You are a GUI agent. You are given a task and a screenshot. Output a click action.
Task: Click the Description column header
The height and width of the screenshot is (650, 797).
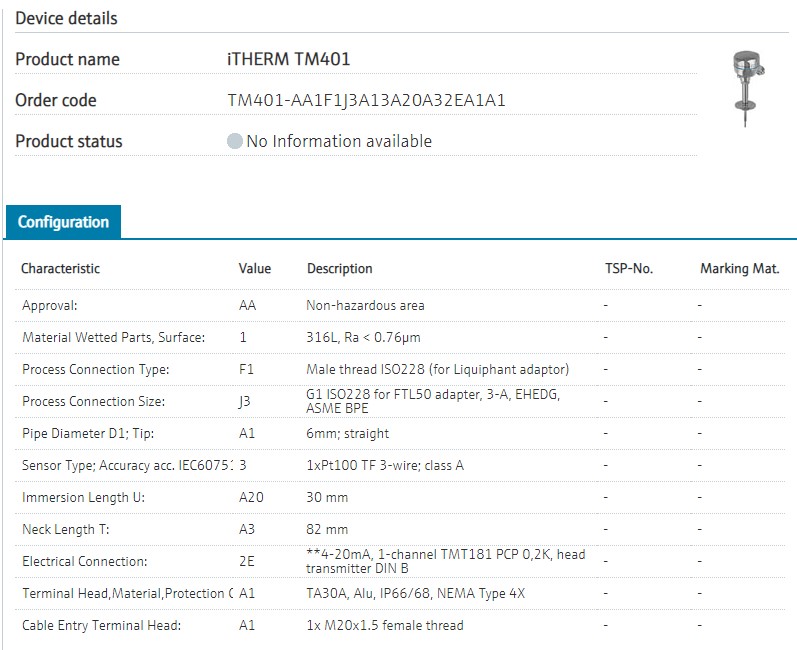339,269
